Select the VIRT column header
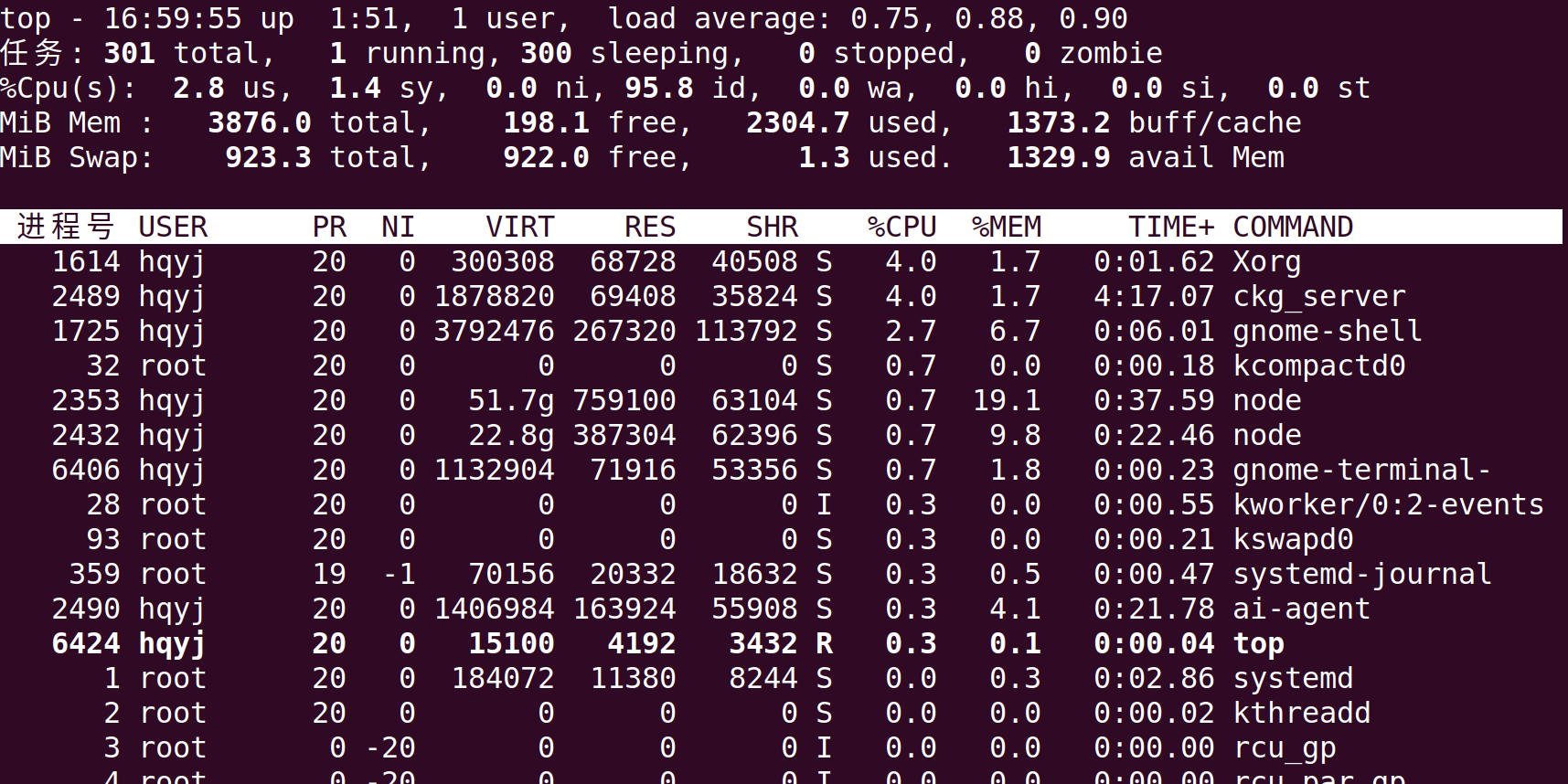1568x784 pixels. click(x=519, y=227)
